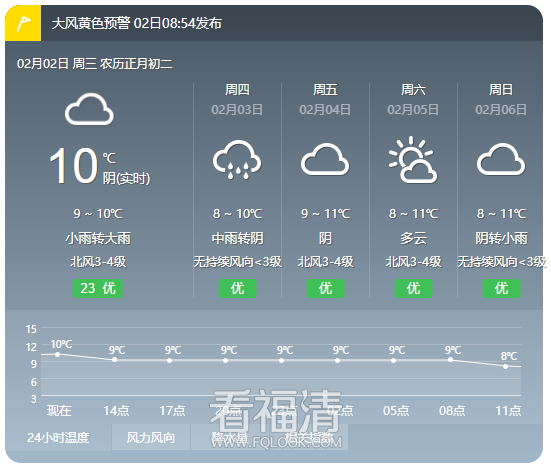551x469 pixels.
Task: Click Thursday's 8 ~ 10℃ temperature range
Action: click(x=238, y=214)
